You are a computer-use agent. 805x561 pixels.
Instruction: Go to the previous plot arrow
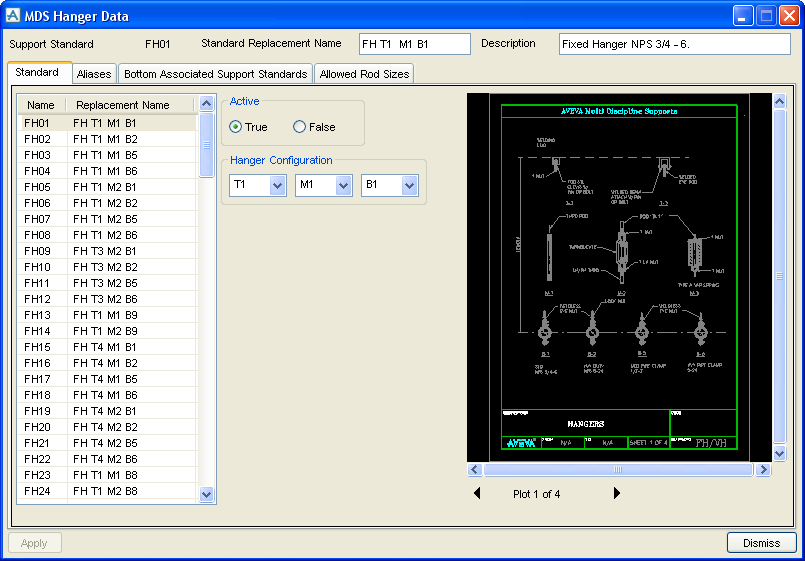477,493
